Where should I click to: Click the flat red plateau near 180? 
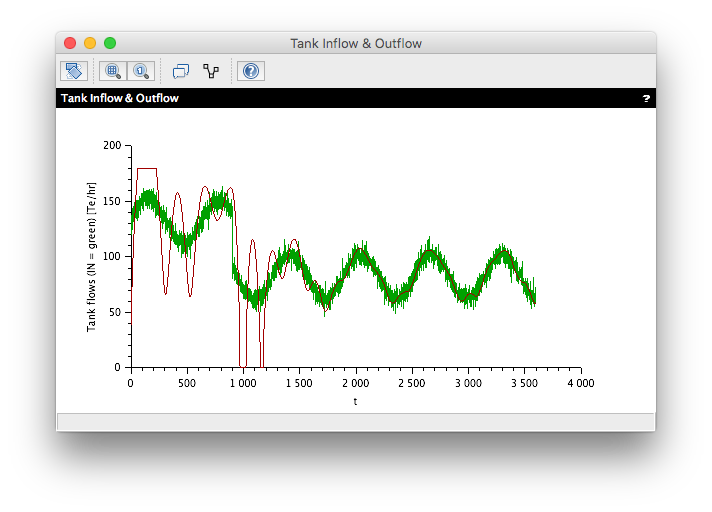147,169
